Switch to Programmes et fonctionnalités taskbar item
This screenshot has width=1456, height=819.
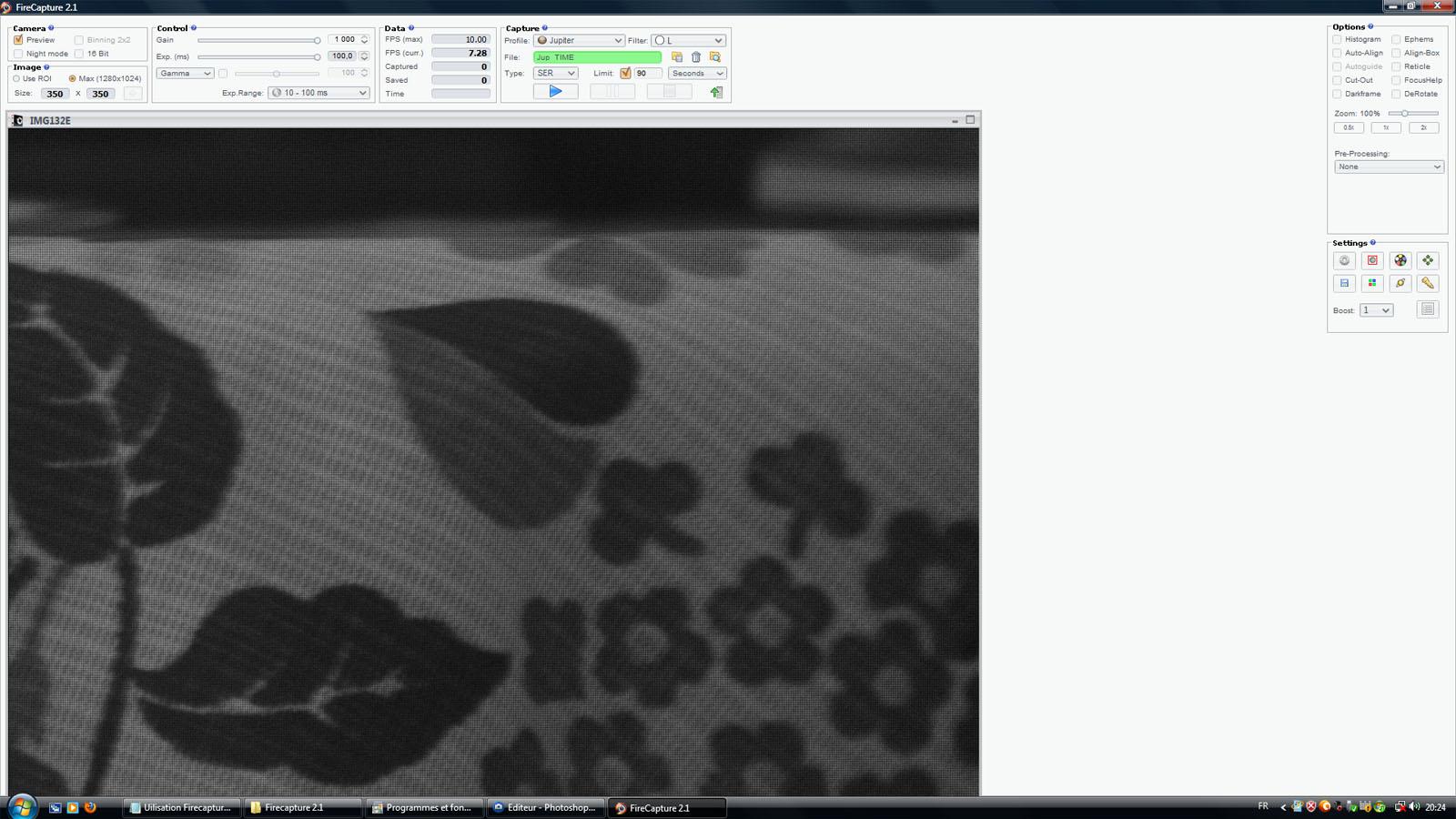coord(424,807)
